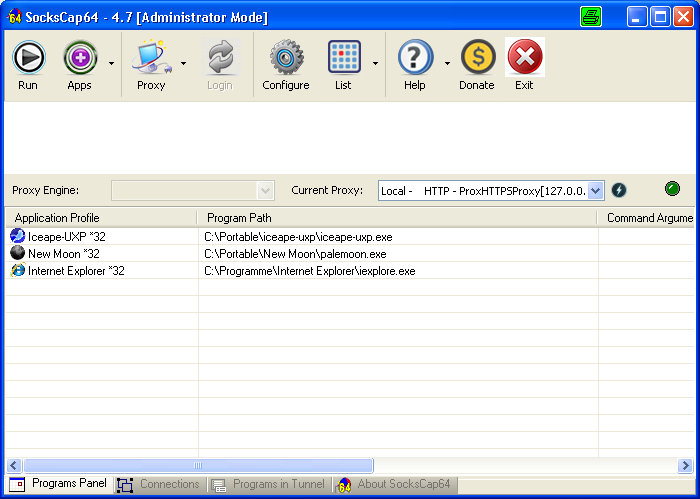
Task: Select the text New Moon *32
Action: point(64,254)
